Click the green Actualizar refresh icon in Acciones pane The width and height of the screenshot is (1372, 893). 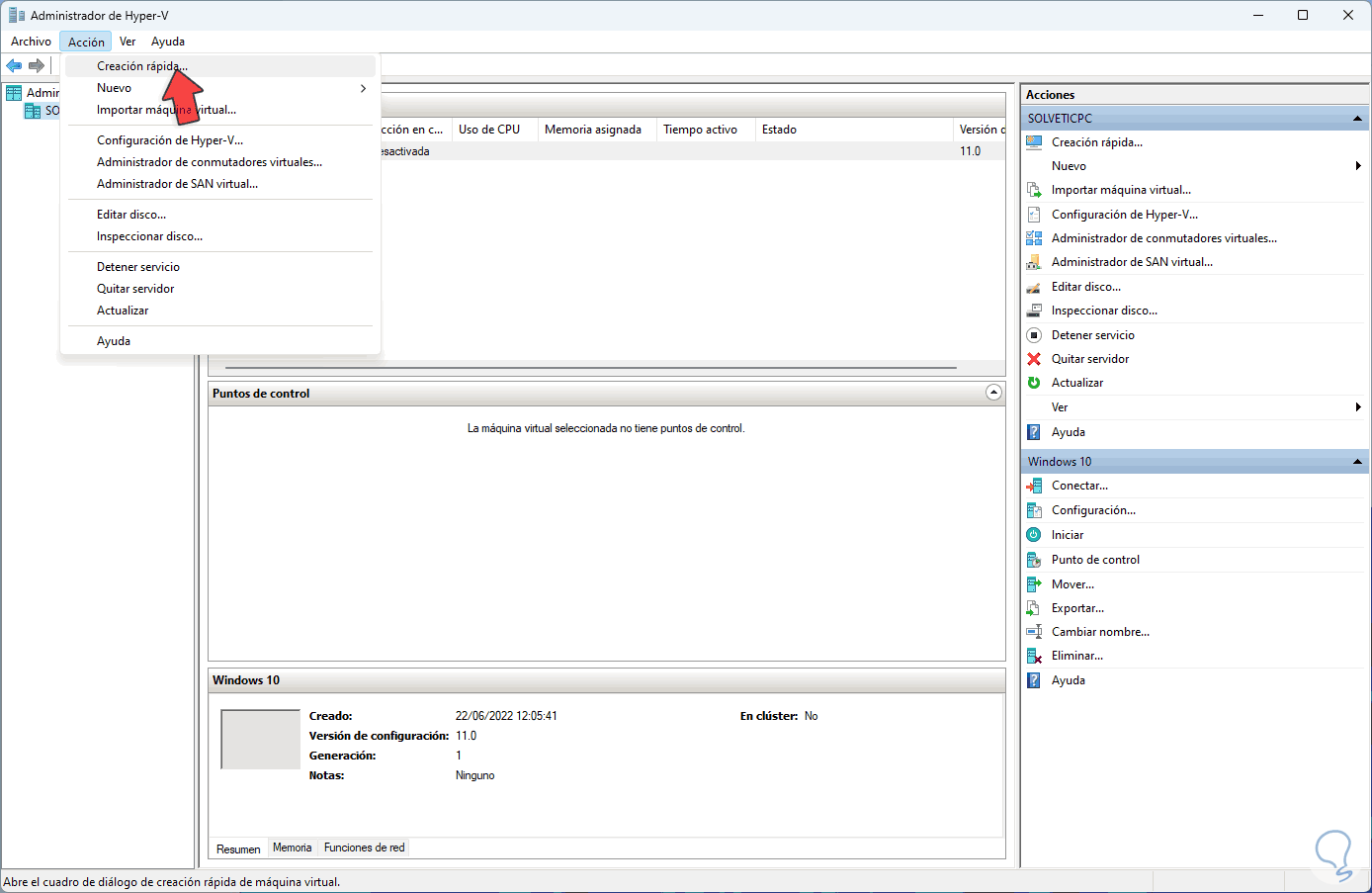1034,383
